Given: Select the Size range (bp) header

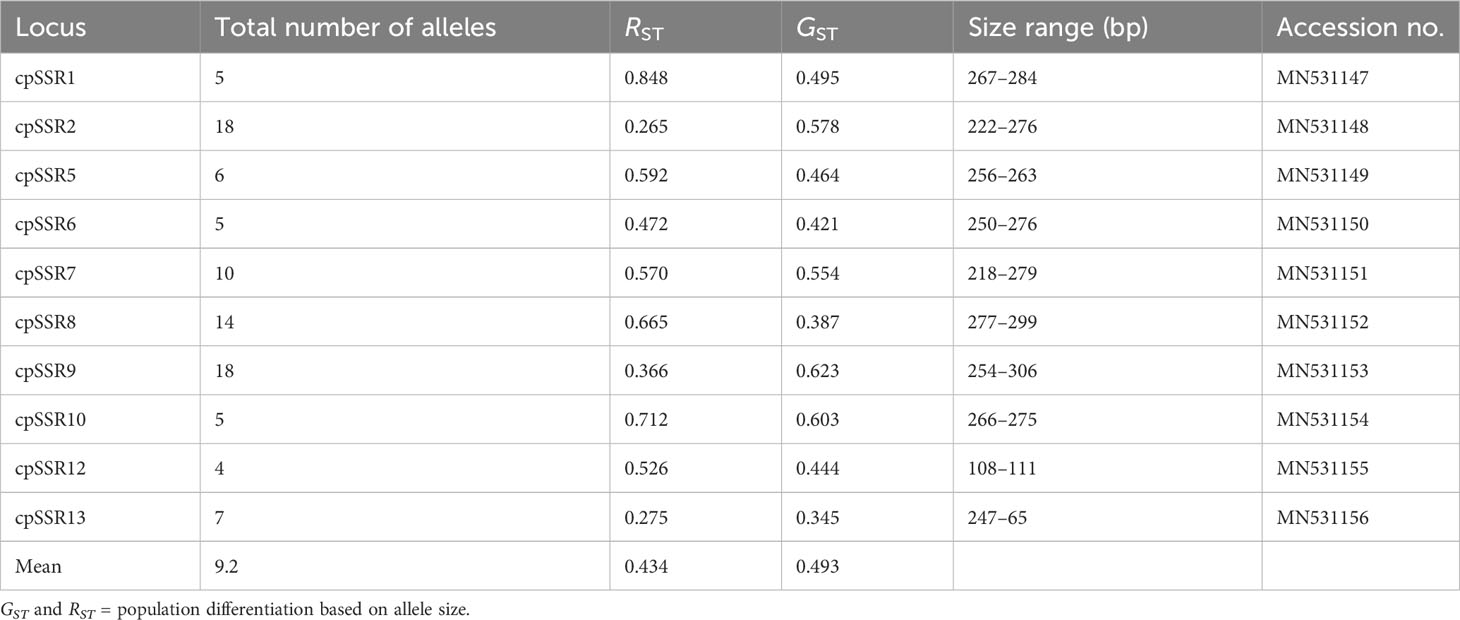Looking at the screenshot, I should pyautogui.click(x=1057, y=28).
